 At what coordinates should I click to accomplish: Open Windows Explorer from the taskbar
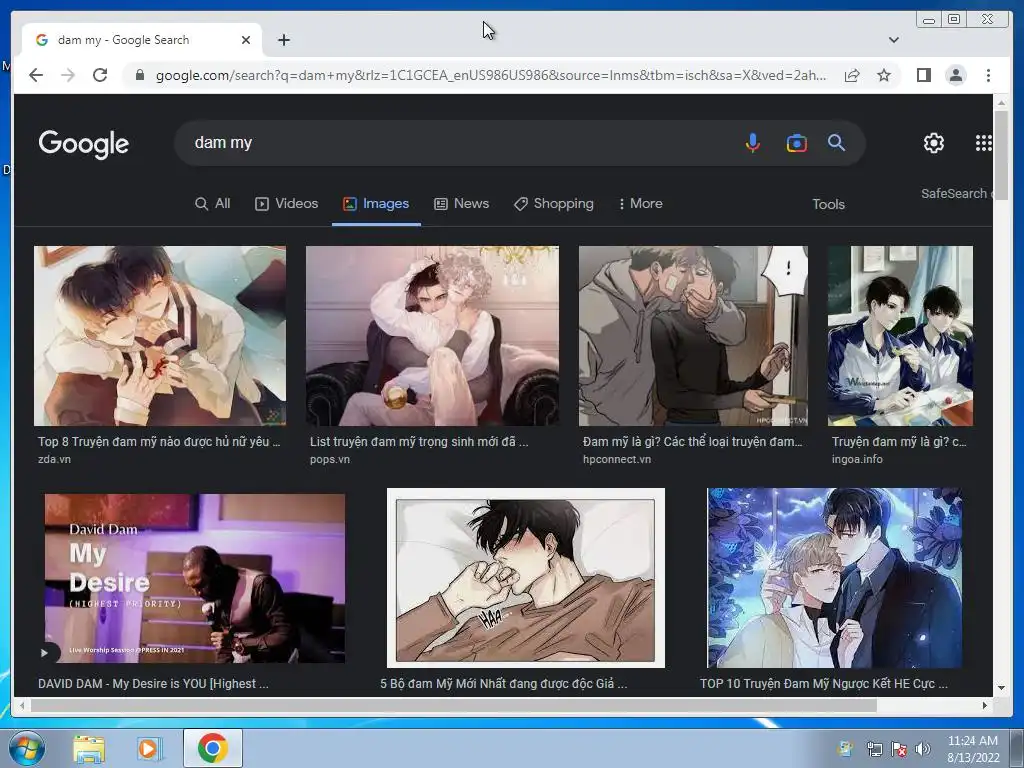pyautogui.click(x=89, y=748)
